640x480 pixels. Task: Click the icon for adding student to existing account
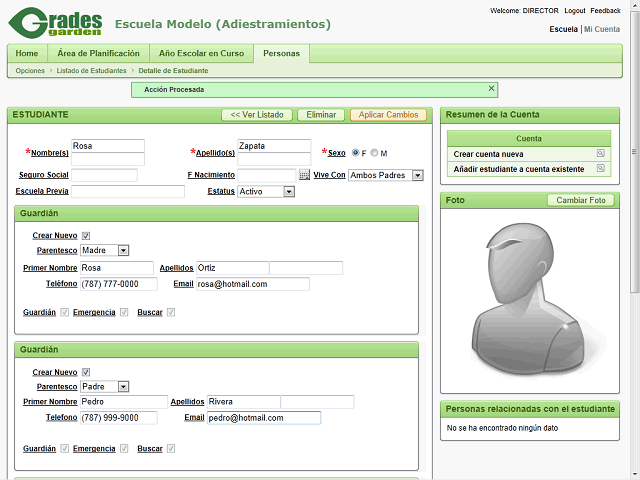point(600,169)
